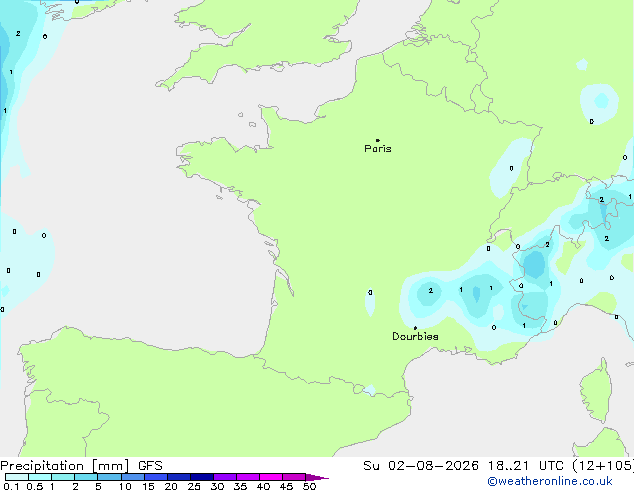Click the legend value label '0.5'

[35, 486]
